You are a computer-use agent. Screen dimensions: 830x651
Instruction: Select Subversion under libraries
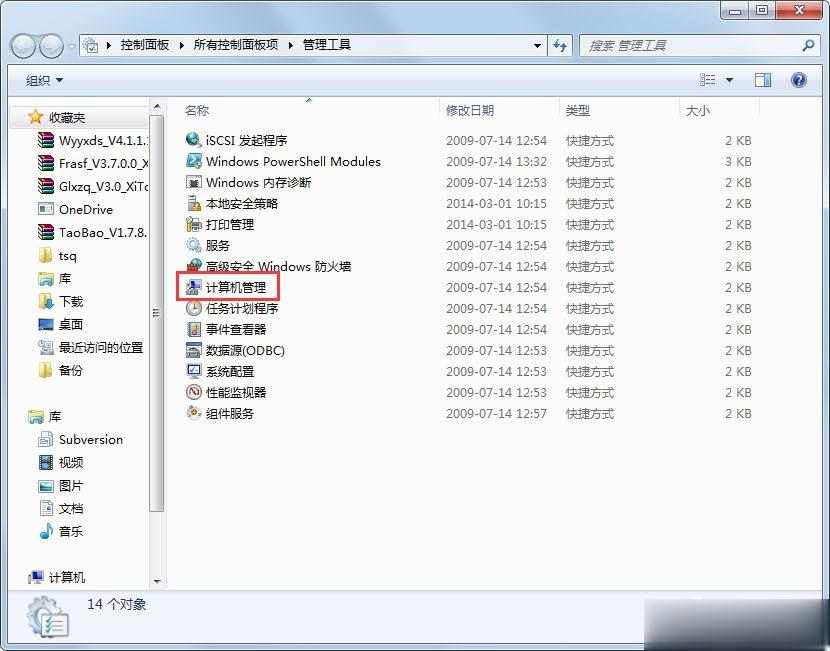[x=80, y=439]
